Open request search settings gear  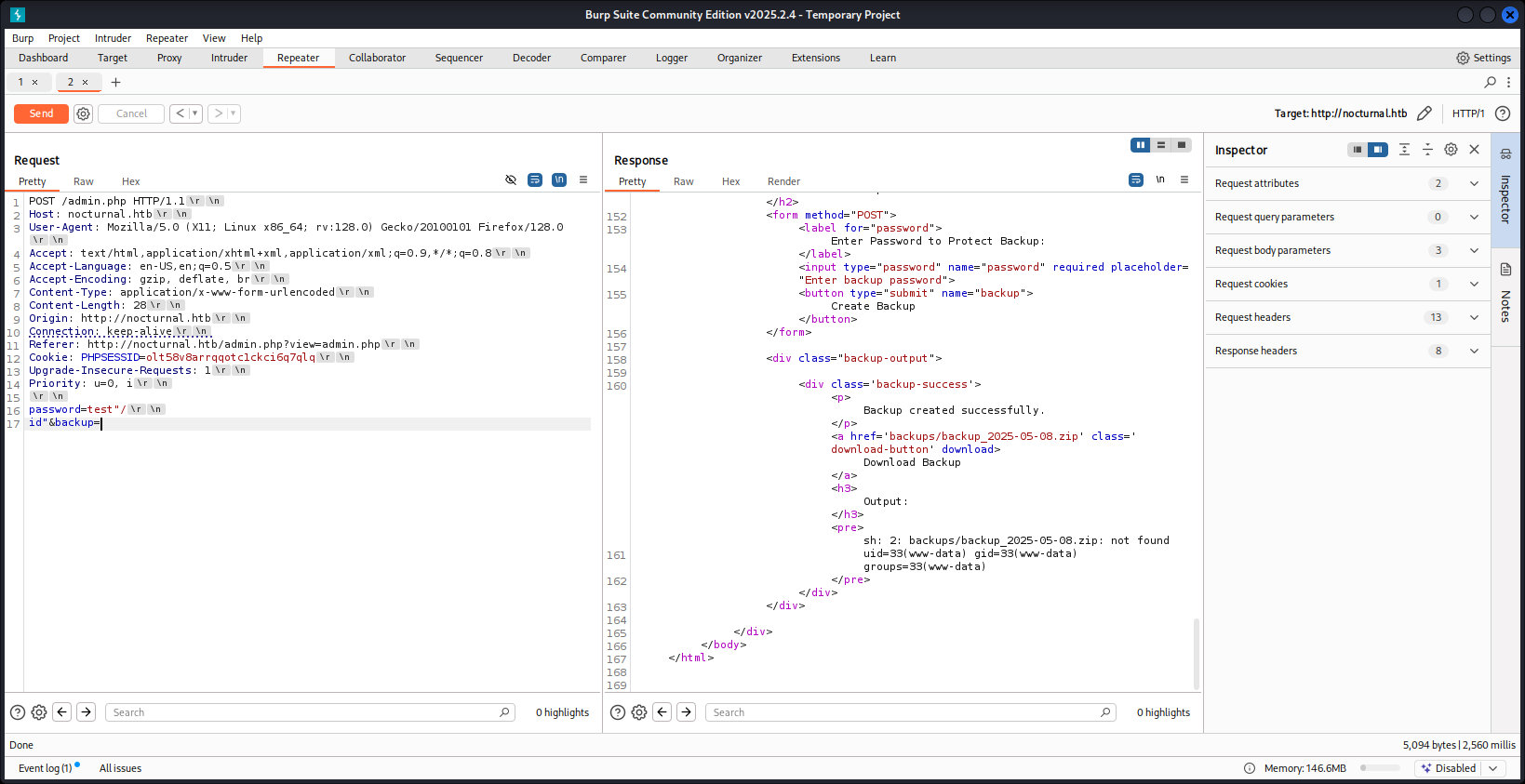tap(39, 712)
